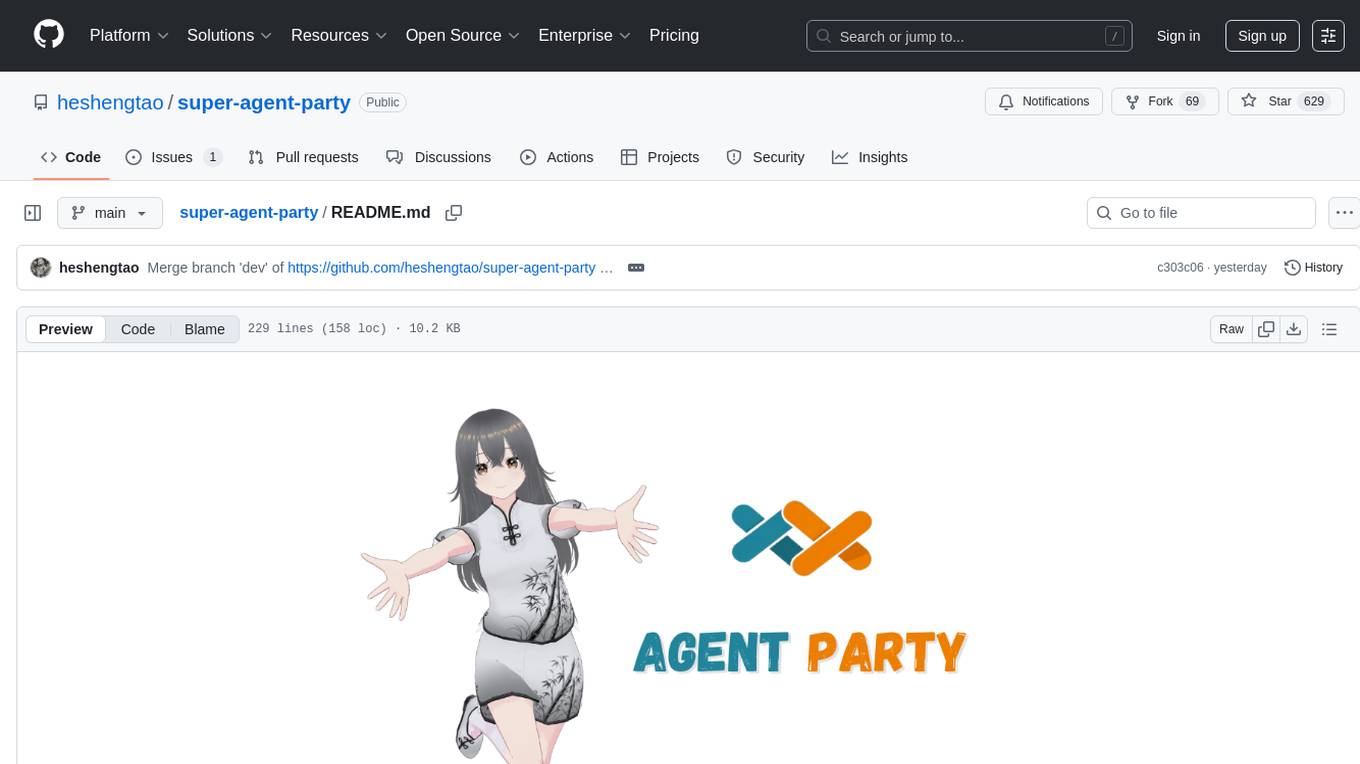Open the Pricing page
Screen dimensions: 1360x764
(674, 35)
